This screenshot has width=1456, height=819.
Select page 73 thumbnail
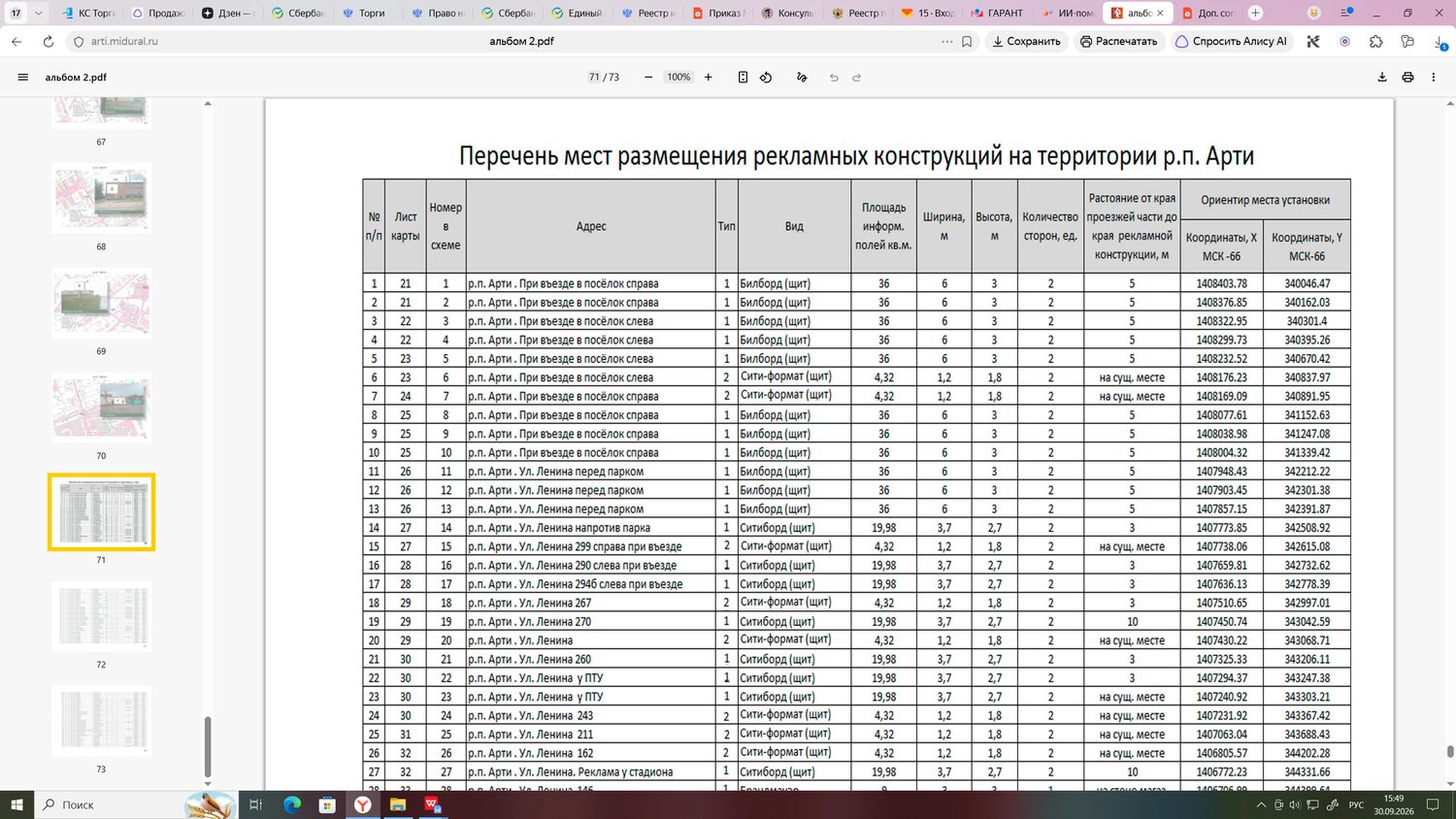(x=101, y=722)
